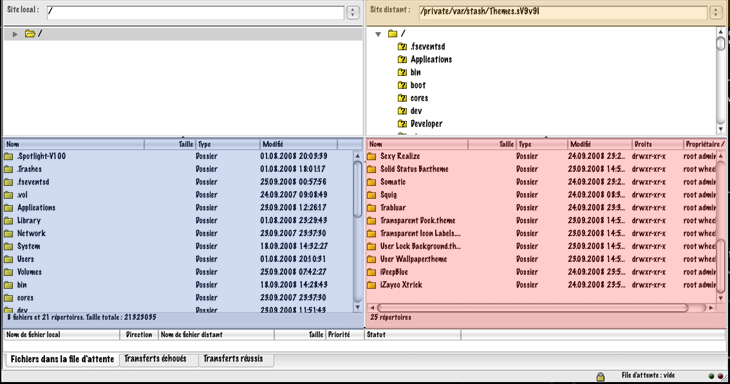Click the padlock icon in status bar
The width and height of the screenshot is (730, 384).
coord(601,376)
